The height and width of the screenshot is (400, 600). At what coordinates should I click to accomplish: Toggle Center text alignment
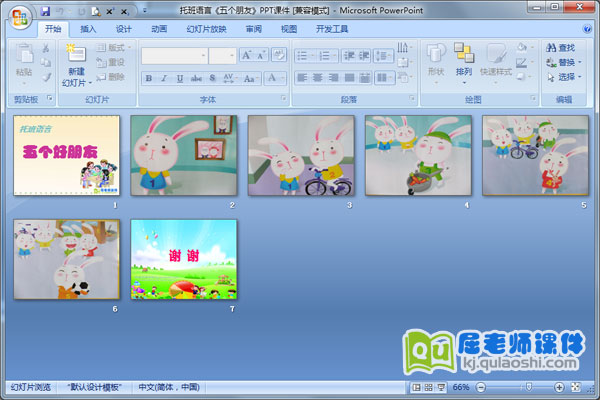(x=318, y=78)
